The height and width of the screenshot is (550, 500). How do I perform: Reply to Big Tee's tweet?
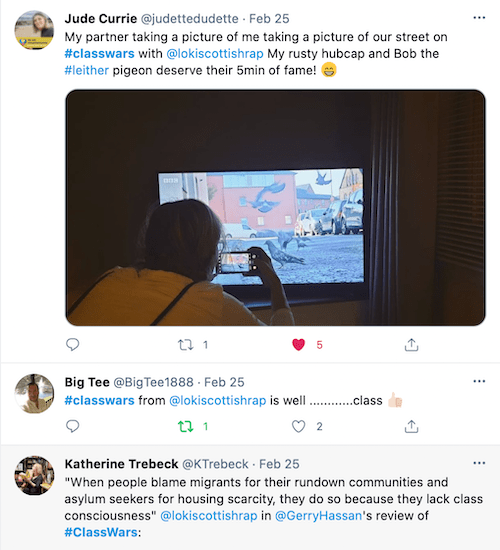[x=73, y=426]
